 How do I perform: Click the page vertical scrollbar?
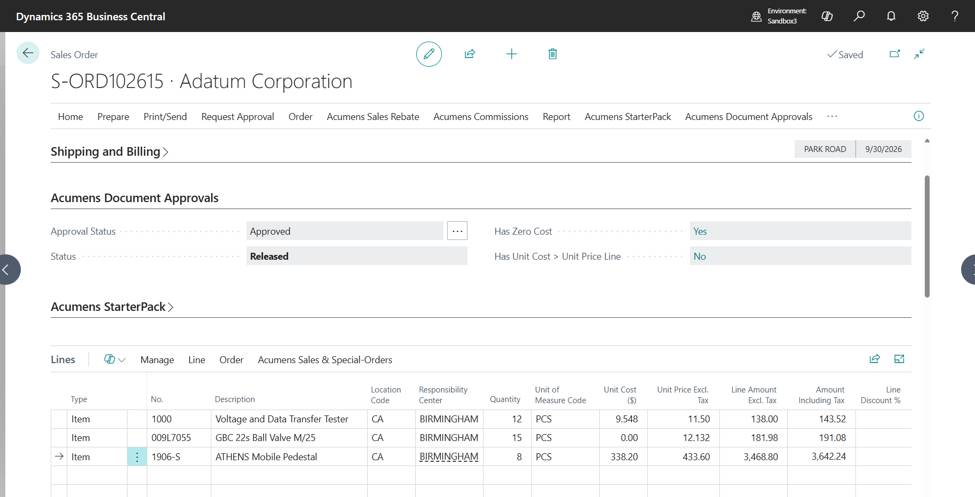tap(927, 236)
